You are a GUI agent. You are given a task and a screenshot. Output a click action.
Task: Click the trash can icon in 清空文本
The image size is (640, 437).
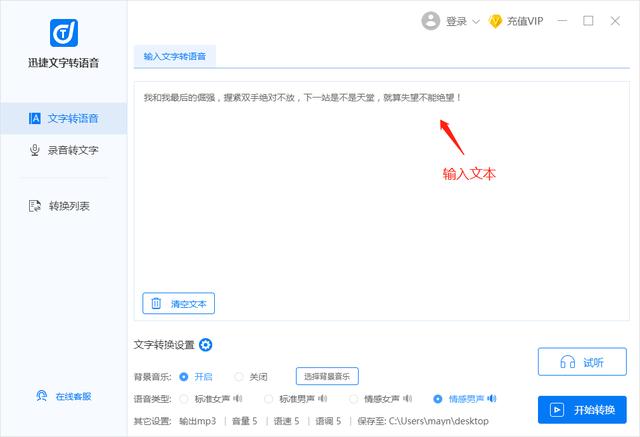156,303
